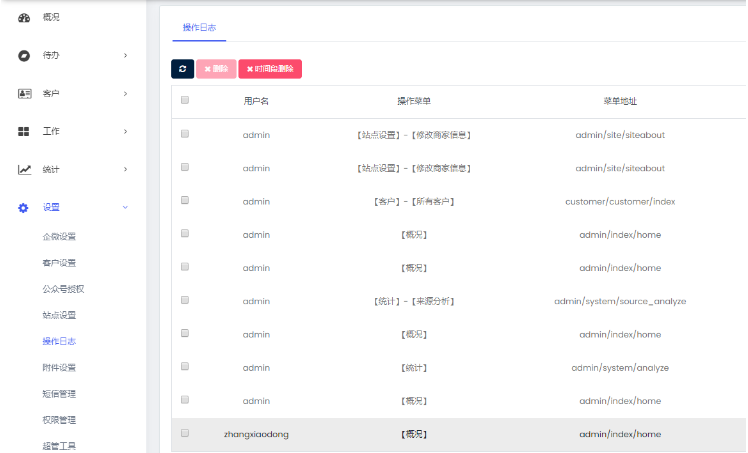The width and height of the screenshot is (748, 453).
Task: Expand the 工作 menu chevron
Action: coord(125,131)
